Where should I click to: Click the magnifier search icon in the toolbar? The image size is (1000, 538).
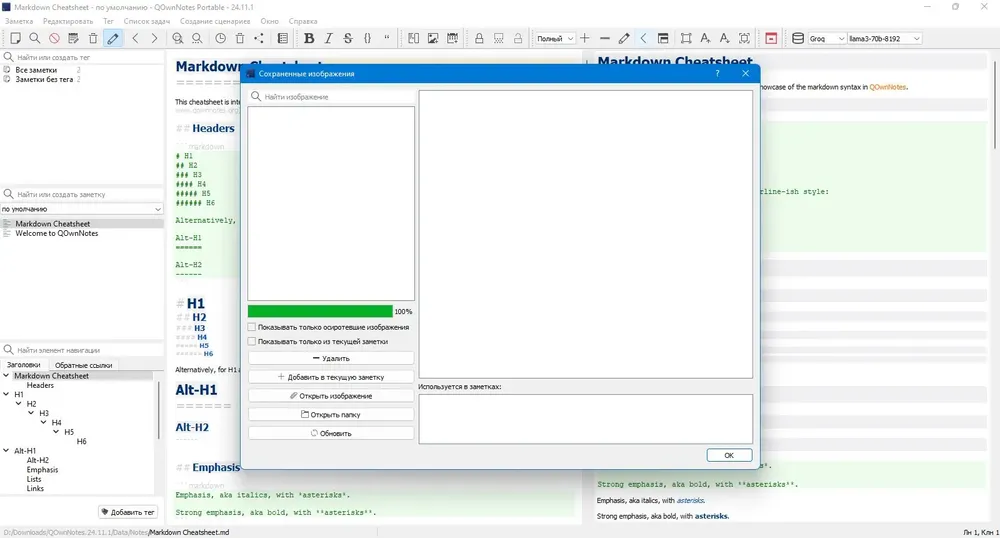coord(34,38)
